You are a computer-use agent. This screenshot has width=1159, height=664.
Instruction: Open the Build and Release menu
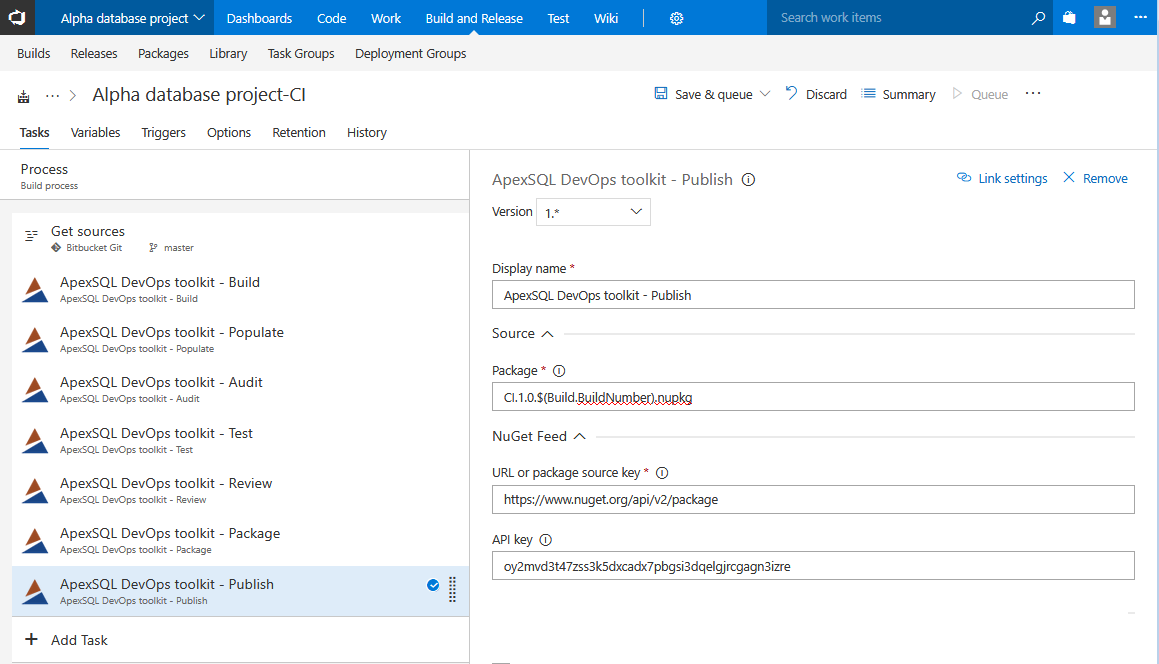(x=474, y=18)
